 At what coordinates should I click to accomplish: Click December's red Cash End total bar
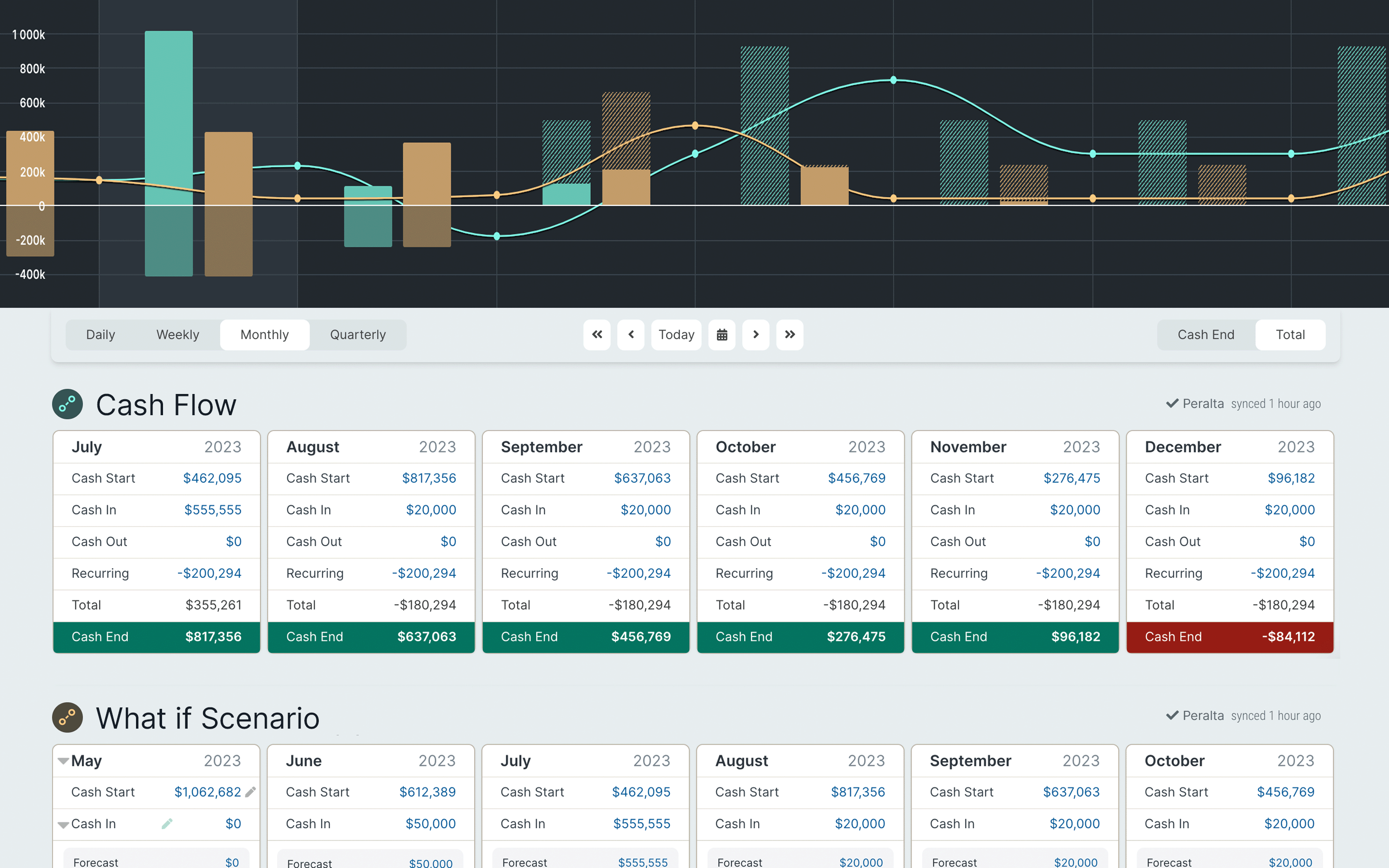pyautogui.click(x=1228, y=637)
